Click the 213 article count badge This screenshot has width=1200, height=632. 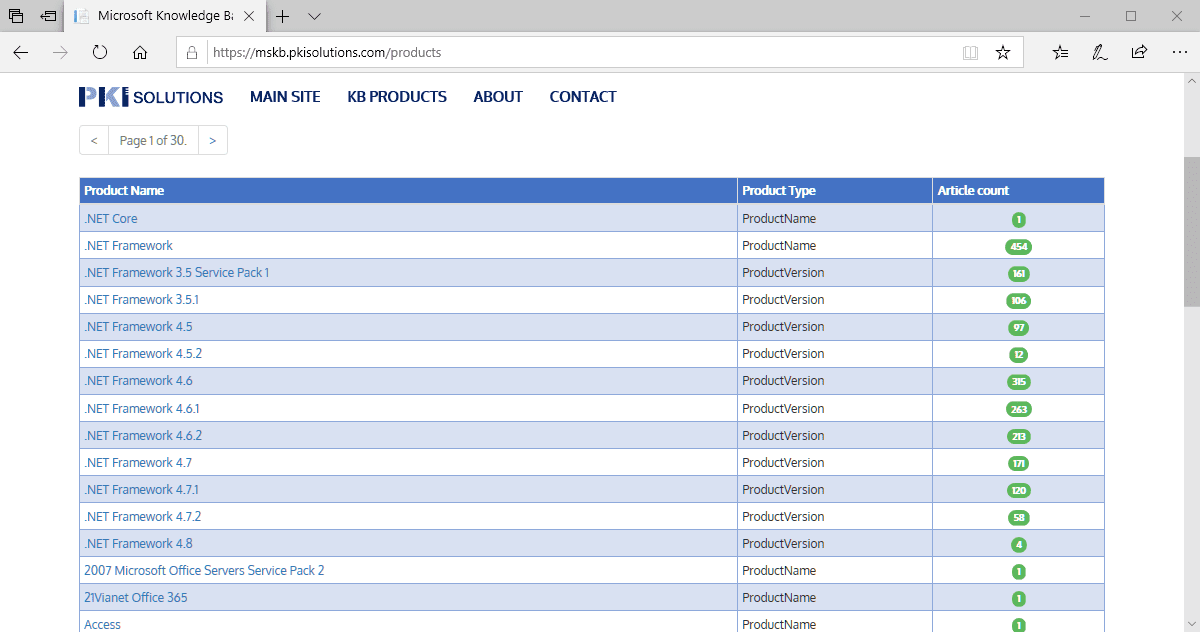(x=1018, y=436)
